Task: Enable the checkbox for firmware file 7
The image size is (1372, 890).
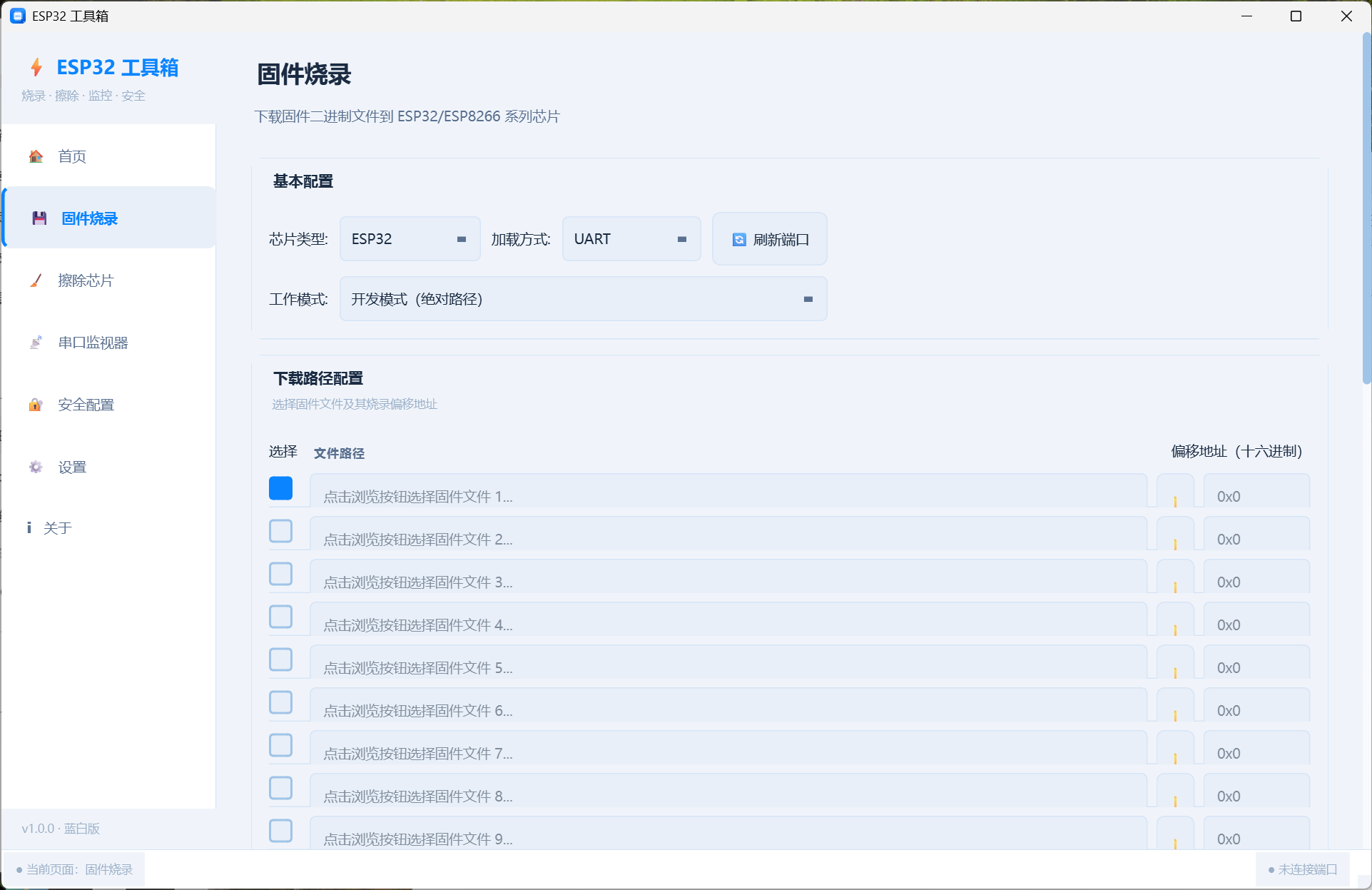Action: (x=281, y=745)
